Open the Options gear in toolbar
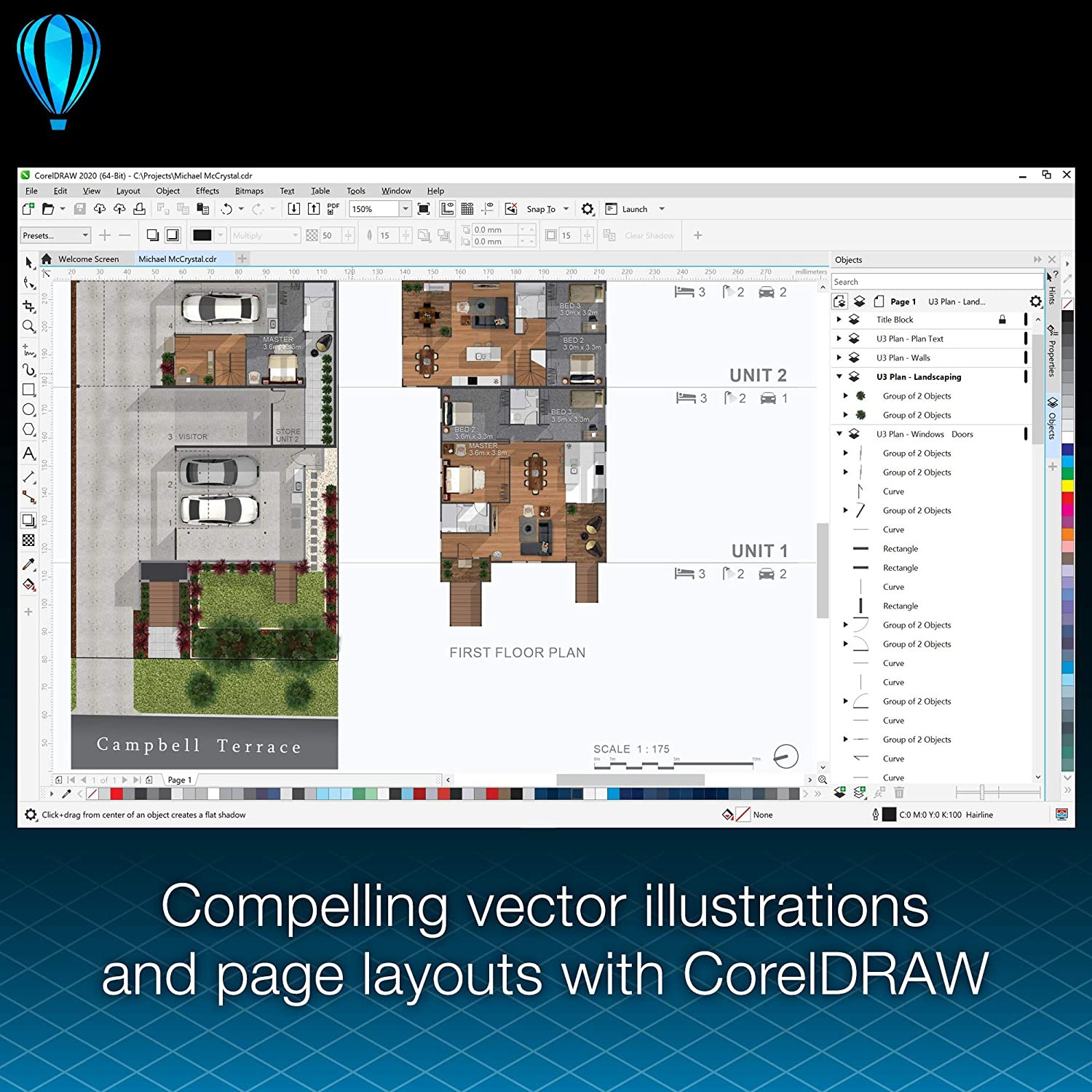Viewport: 1092px width, 1092px height. [587, 209]
